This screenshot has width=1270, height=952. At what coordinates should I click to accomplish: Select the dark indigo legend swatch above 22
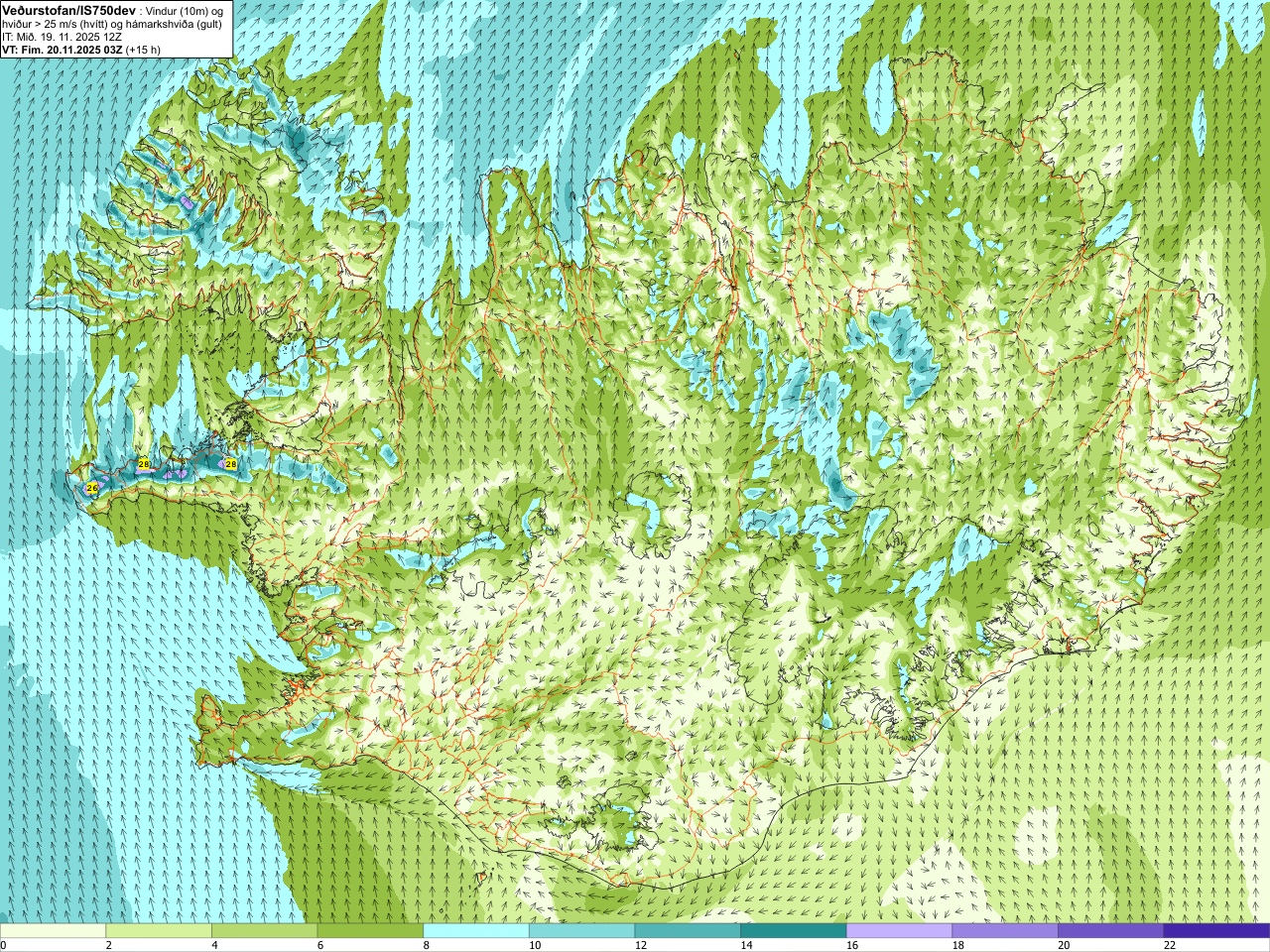pyautogui.click(x=1216, y=931)
